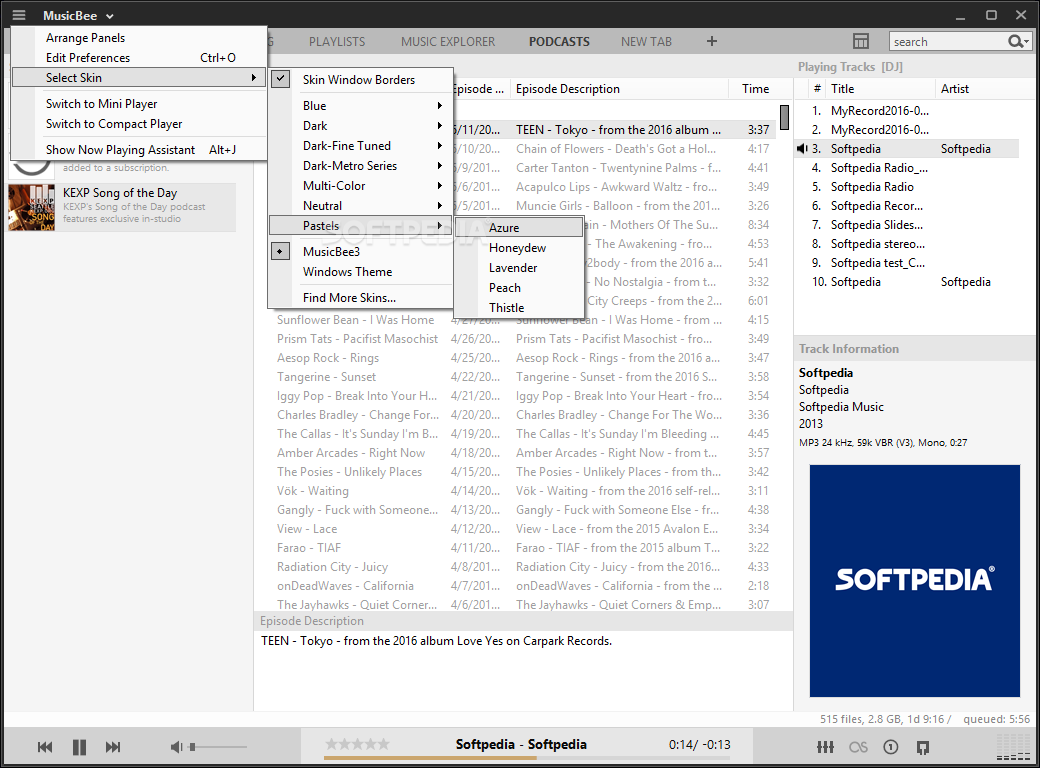Click the repeat-one circle icon

891,747
